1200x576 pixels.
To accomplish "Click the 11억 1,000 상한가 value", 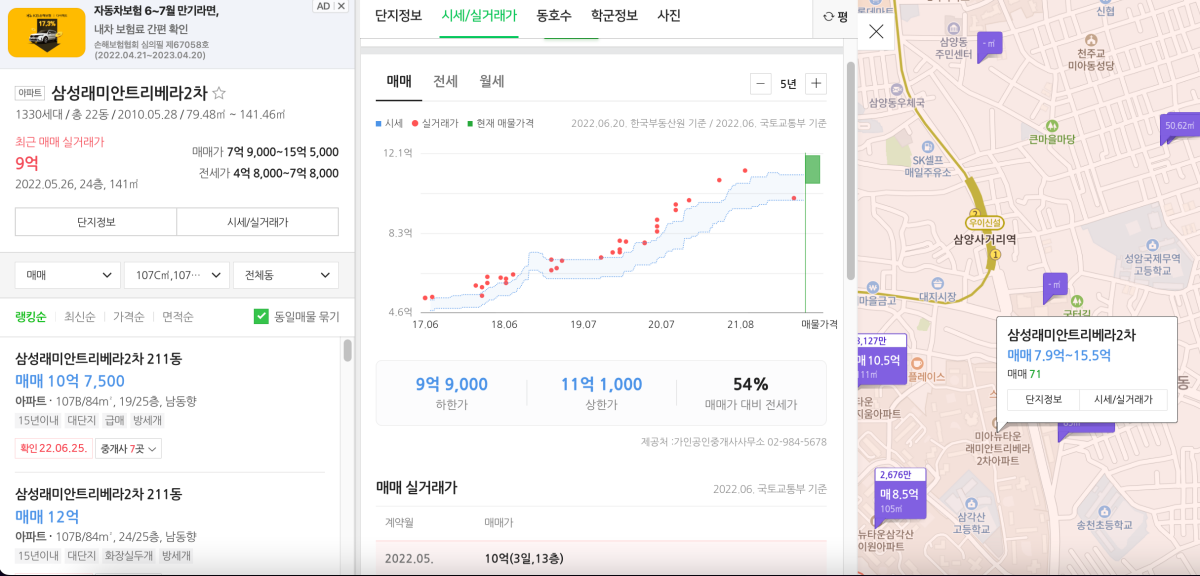I will point(601,384).
